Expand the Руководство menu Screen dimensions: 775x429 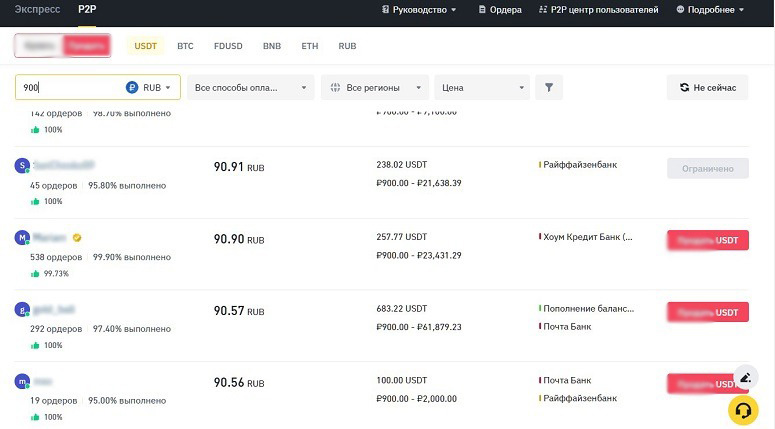tap(419, 9)
